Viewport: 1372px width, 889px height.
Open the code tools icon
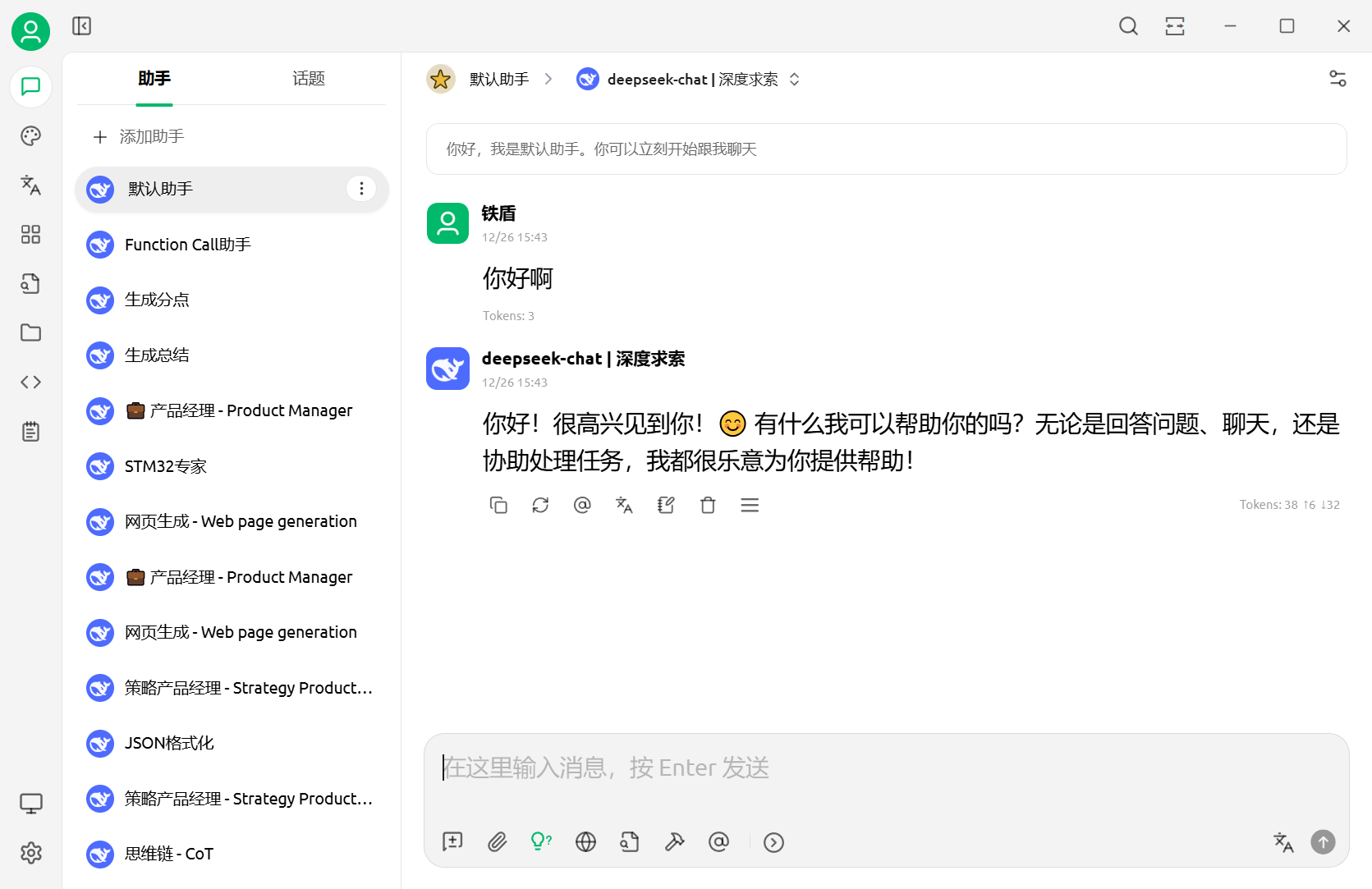tap(31, 382)
